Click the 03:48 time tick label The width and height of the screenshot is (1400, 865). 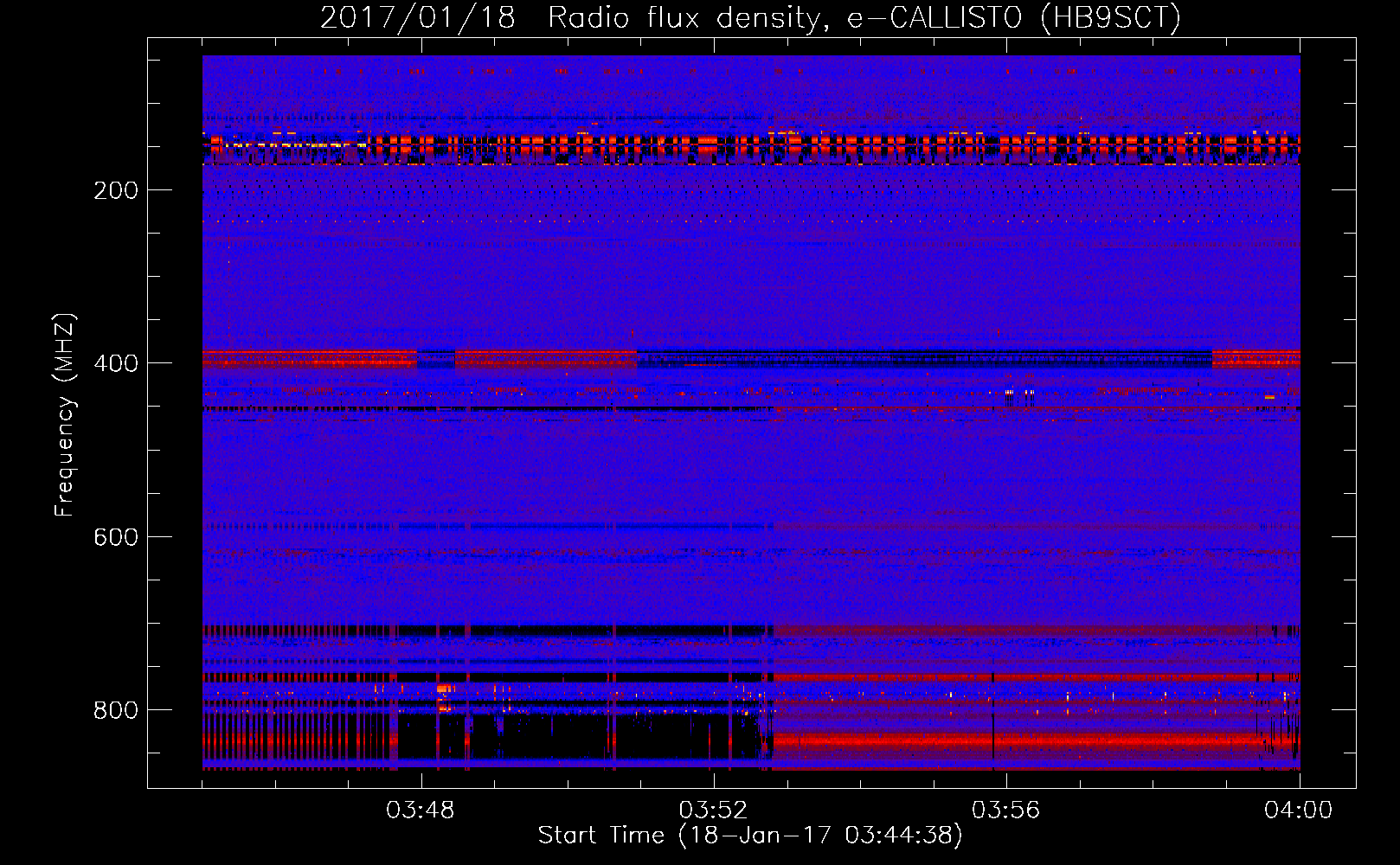[x=421, y=811]
